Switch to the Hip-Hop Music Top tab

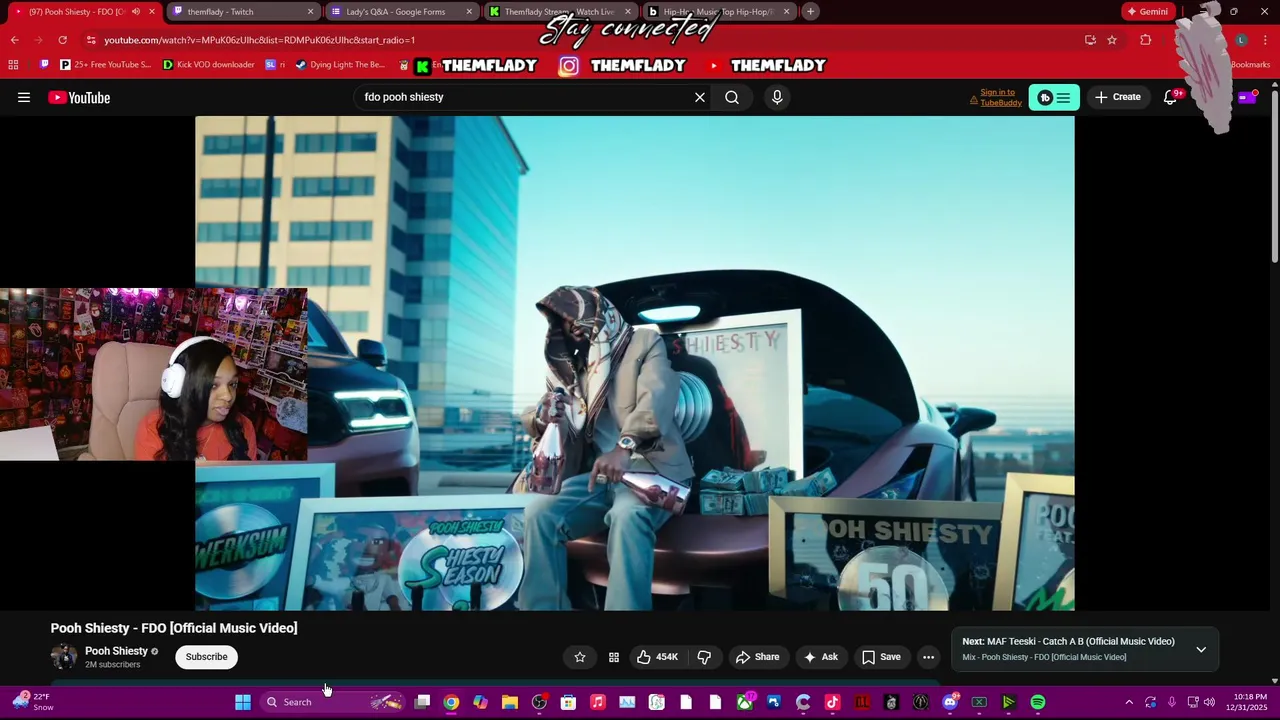tap(718, 12)
